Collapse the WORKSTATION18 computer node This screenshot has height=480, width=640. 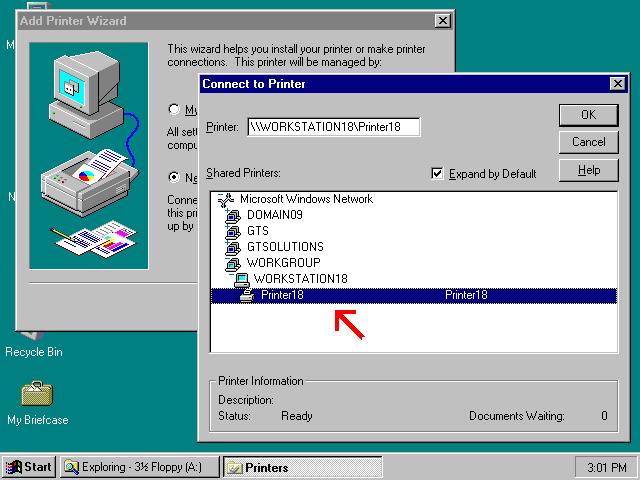click(x=231, y=275)
